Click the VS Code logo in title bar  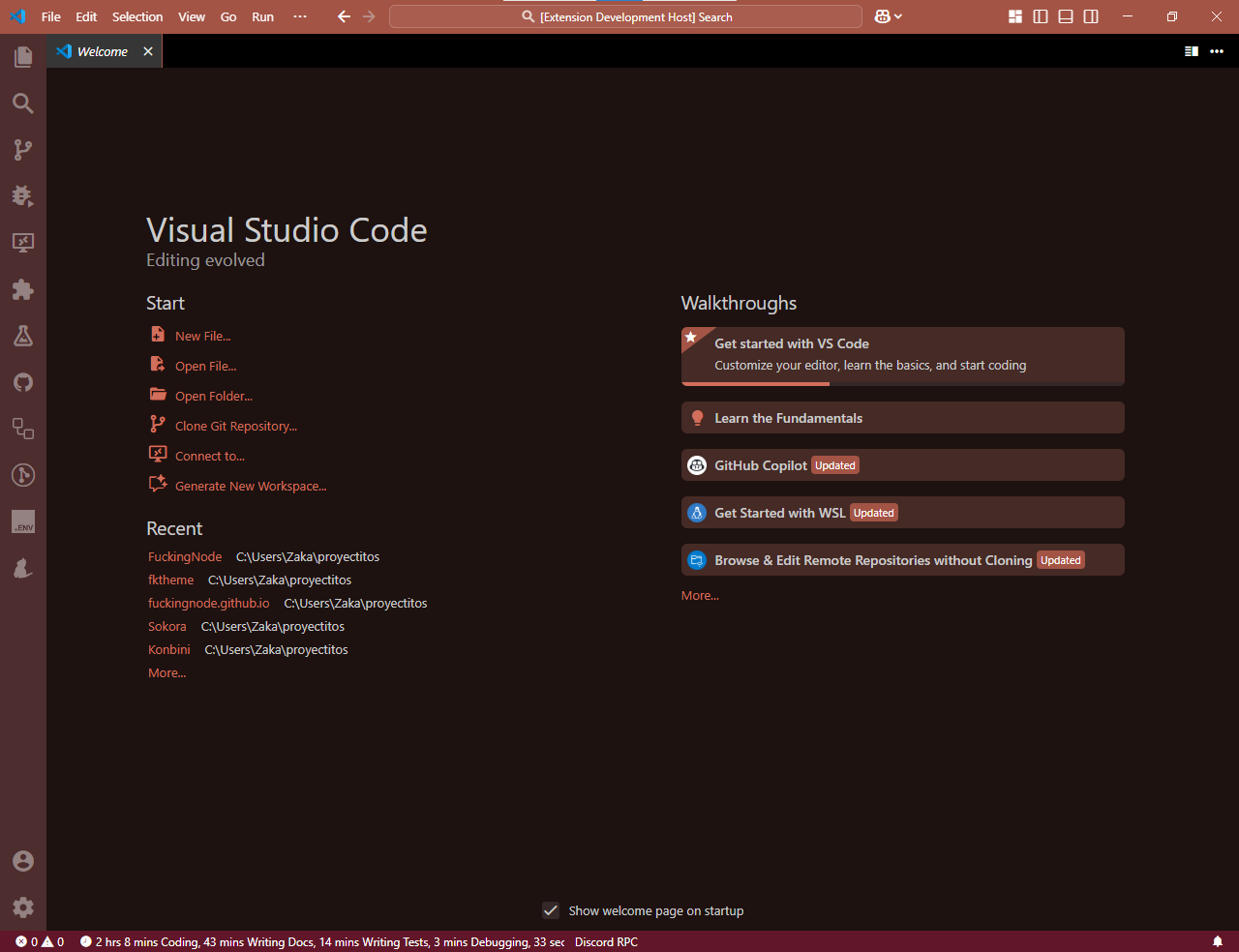pyautogui.click(x=17, y=16)
